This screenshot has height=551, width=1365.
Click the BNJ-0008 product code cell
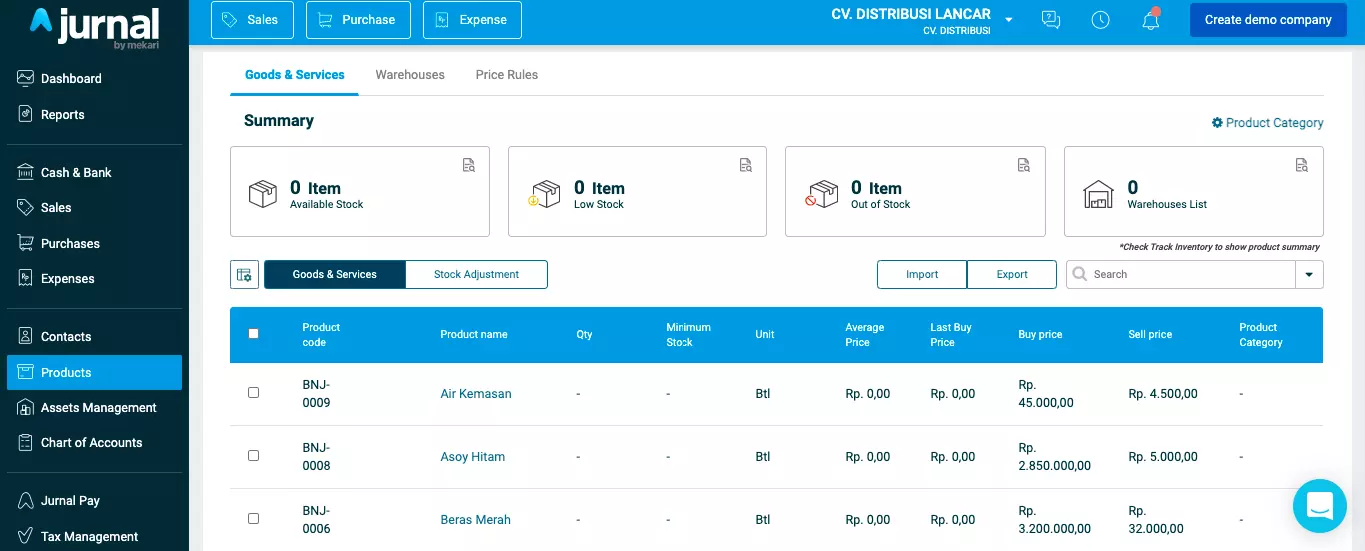tap(317, 457)
